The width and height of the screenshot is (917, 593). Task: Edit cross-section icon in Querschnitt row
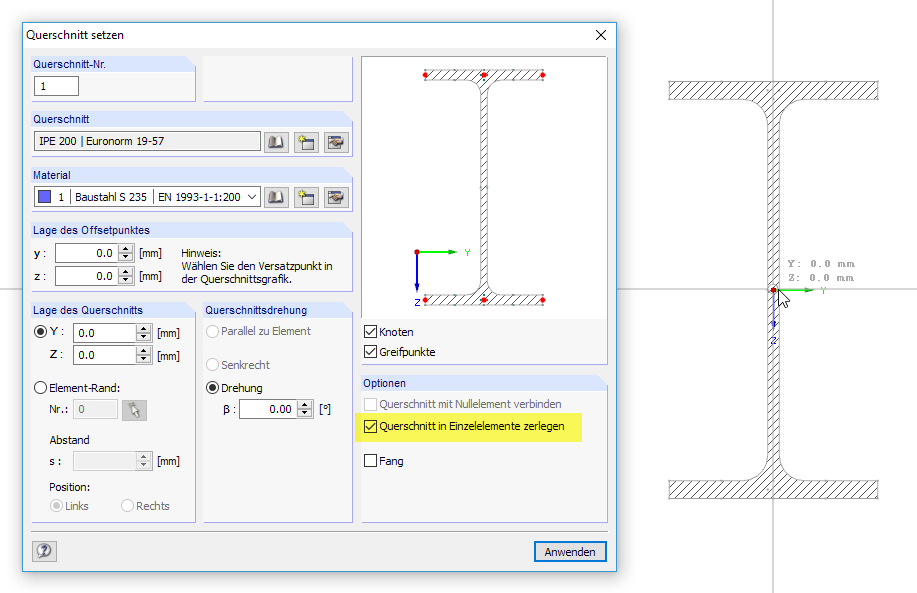(x=336, y=142)
